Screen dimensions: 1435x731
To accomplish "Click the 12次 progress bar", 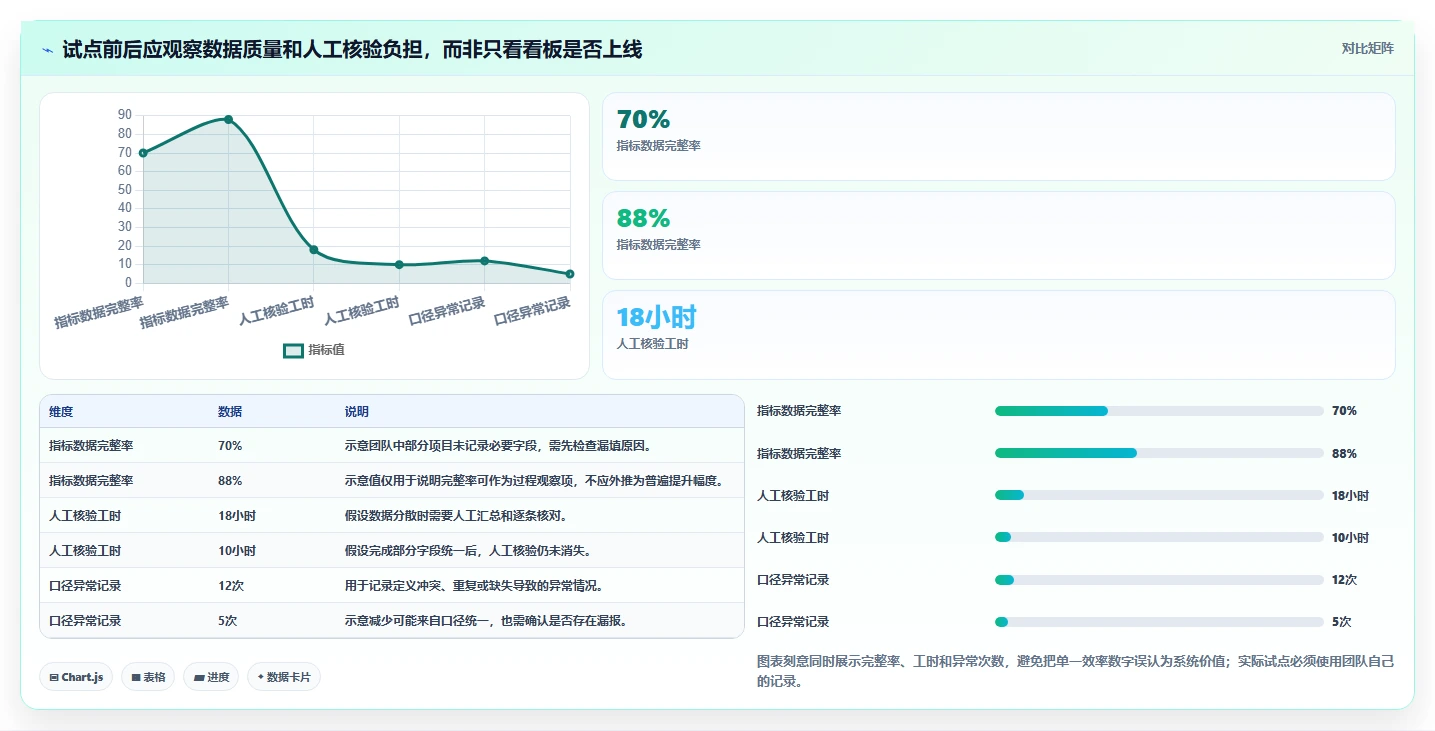I will click(1159, 580).
